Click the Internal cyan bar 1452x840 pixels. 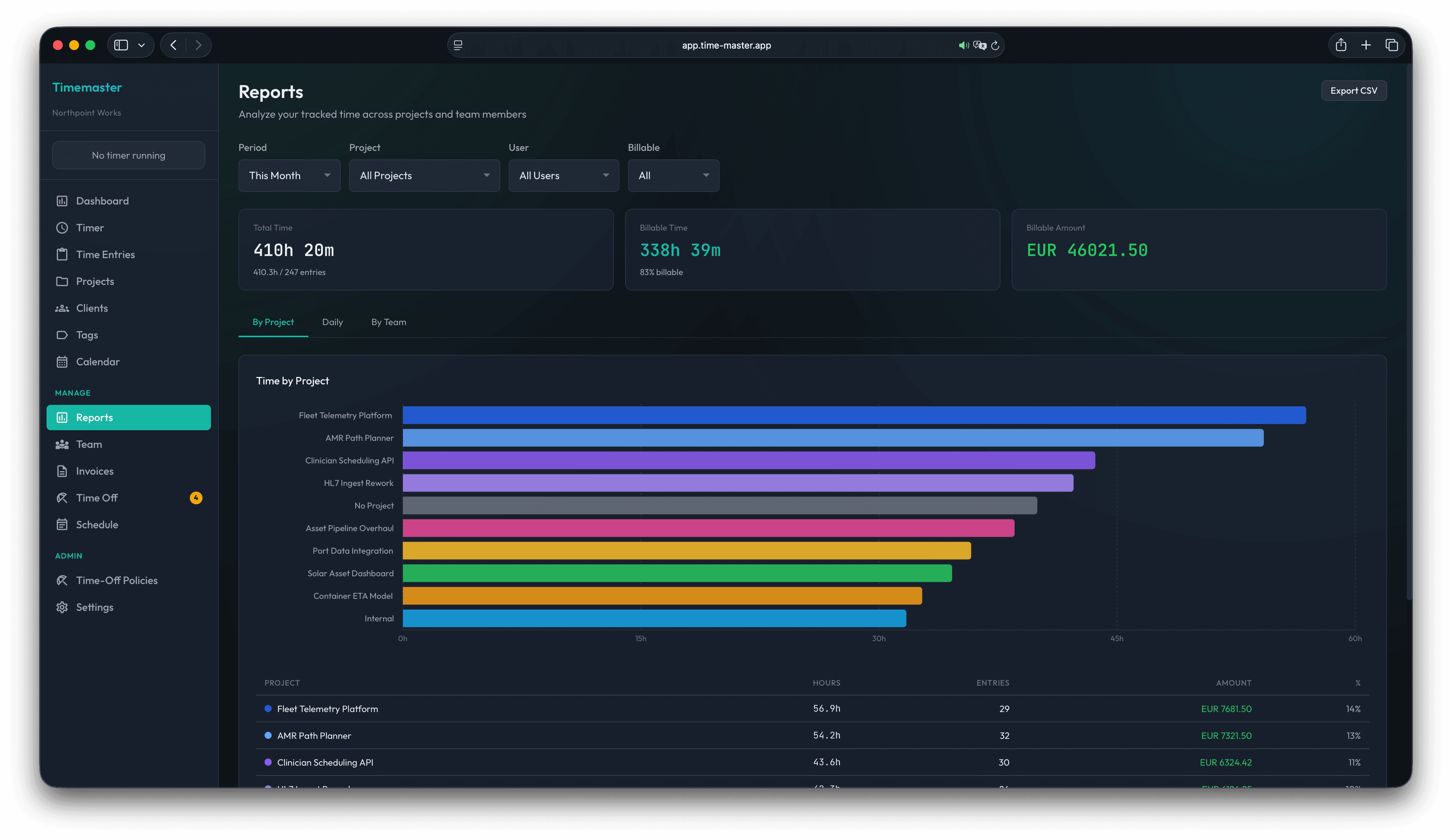point(654,619)
